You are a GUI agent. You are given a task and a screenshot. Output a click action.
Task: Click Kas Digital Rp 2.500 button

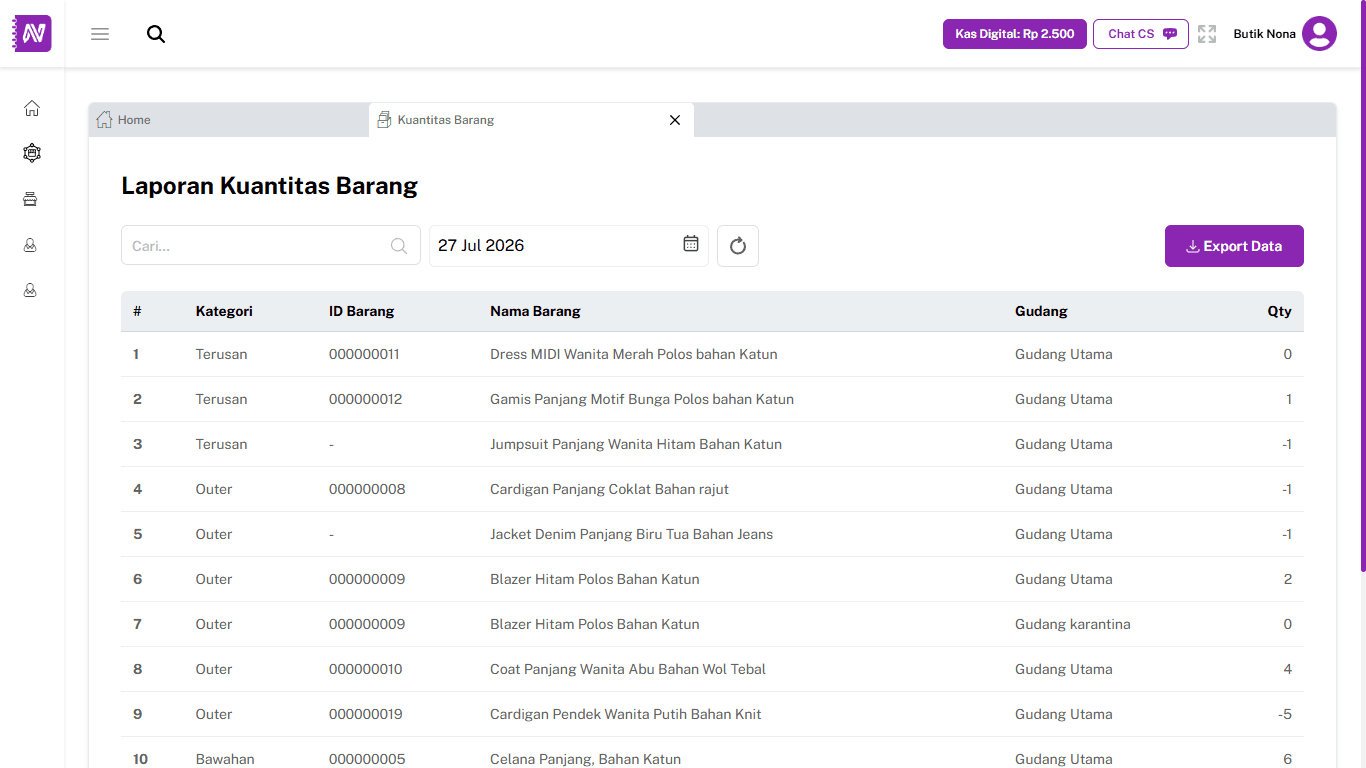tap(1015, 34)
